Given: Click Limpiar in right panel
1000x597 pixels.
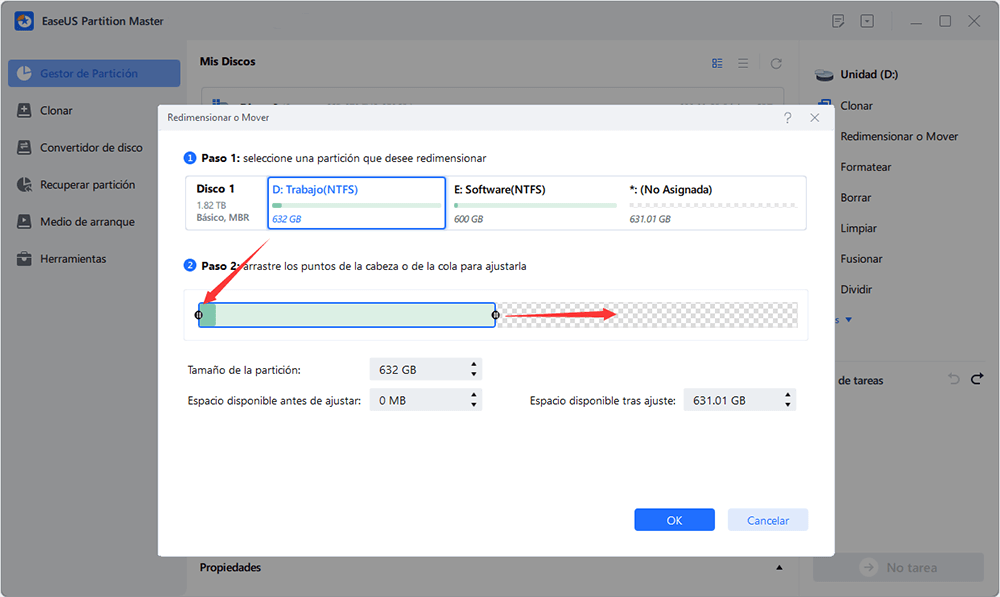Looking at the screenshot, I should (x=858, y=228).
